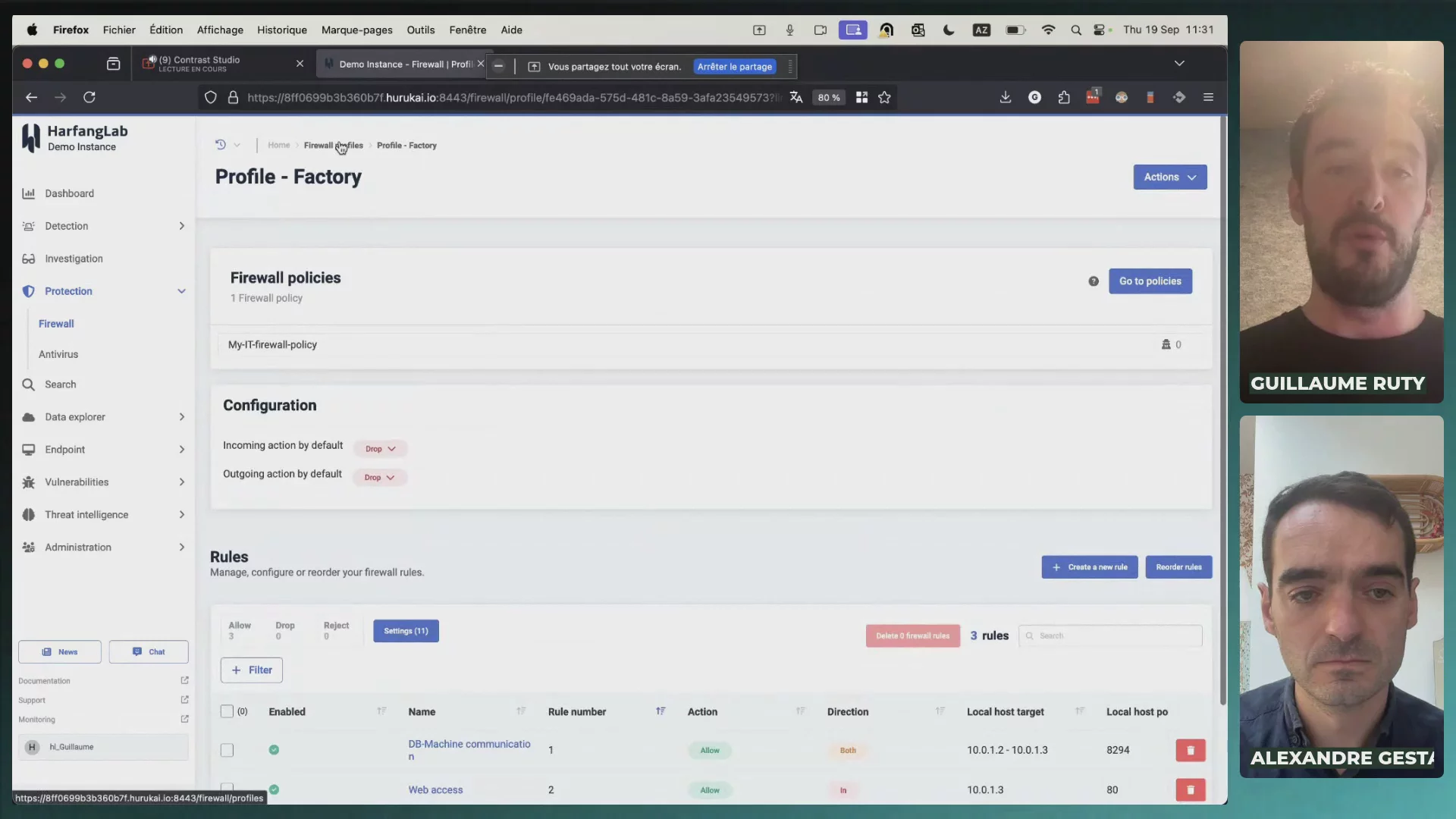Screen dimensions: 1456x819
Task: Expand the Endpoint section chevron
Action: click(x=181, y=450)
